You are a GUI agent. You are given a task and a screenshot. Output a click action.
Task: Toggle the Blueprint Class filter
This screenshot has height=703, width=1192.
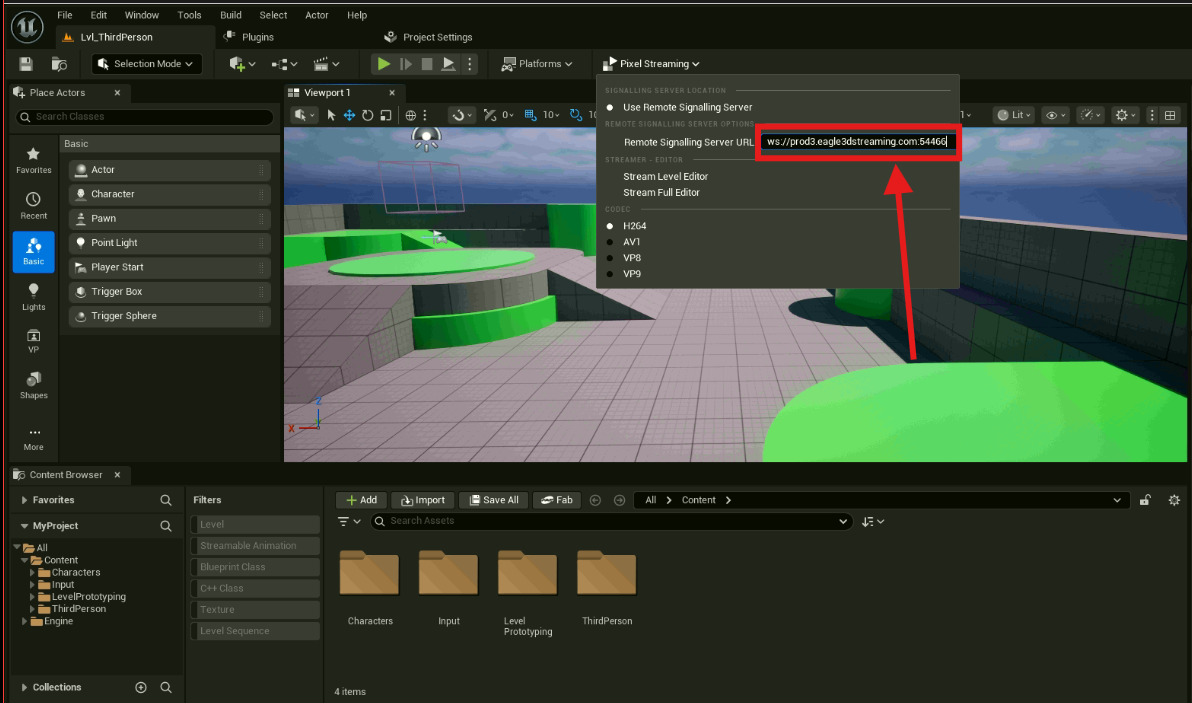pyautogui.click(x=255, y=567)
